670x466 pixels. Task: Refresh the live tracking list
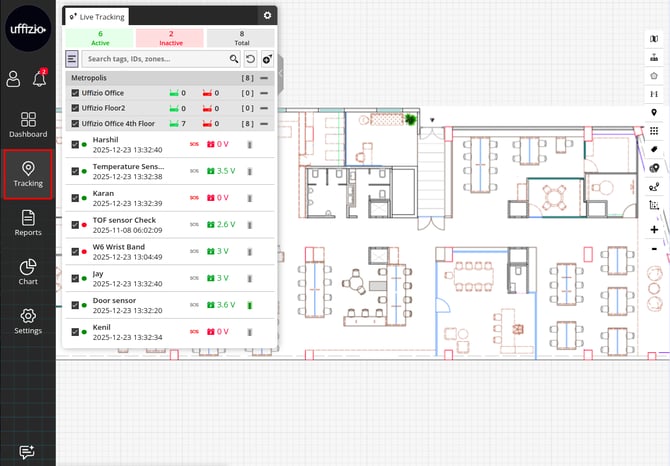click(x=251, y=60)
